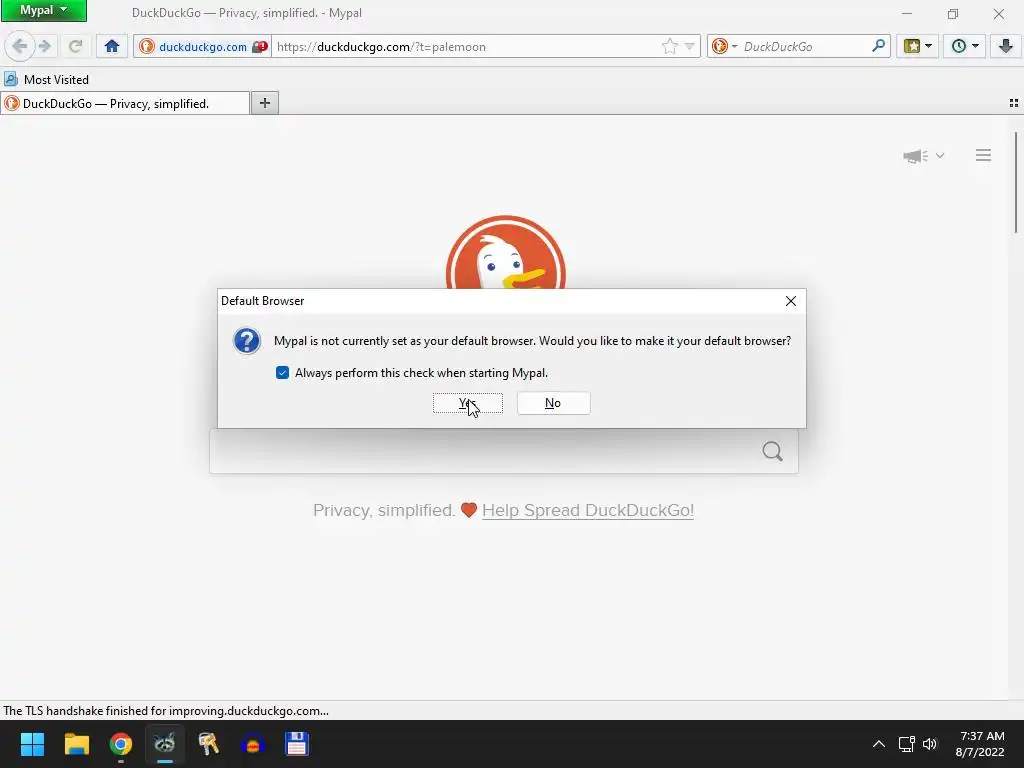Uncheck Always perform this check checkbox
1024x768 pixels.
coord(282,373)
